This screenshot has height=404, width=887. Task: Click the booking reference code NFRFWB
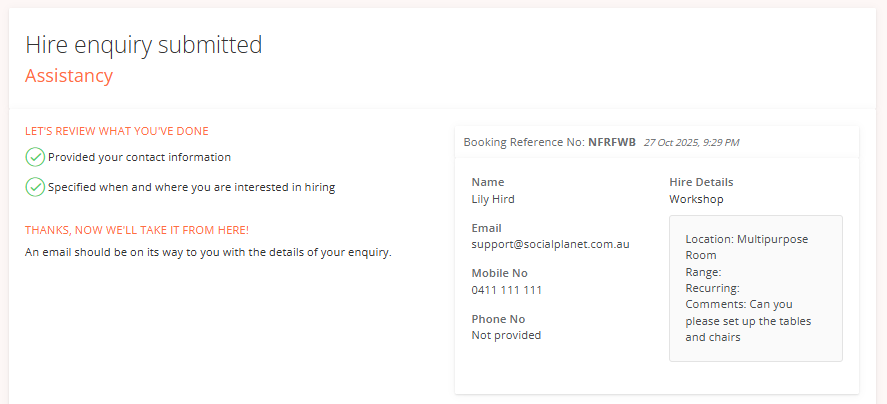point(612,142)
